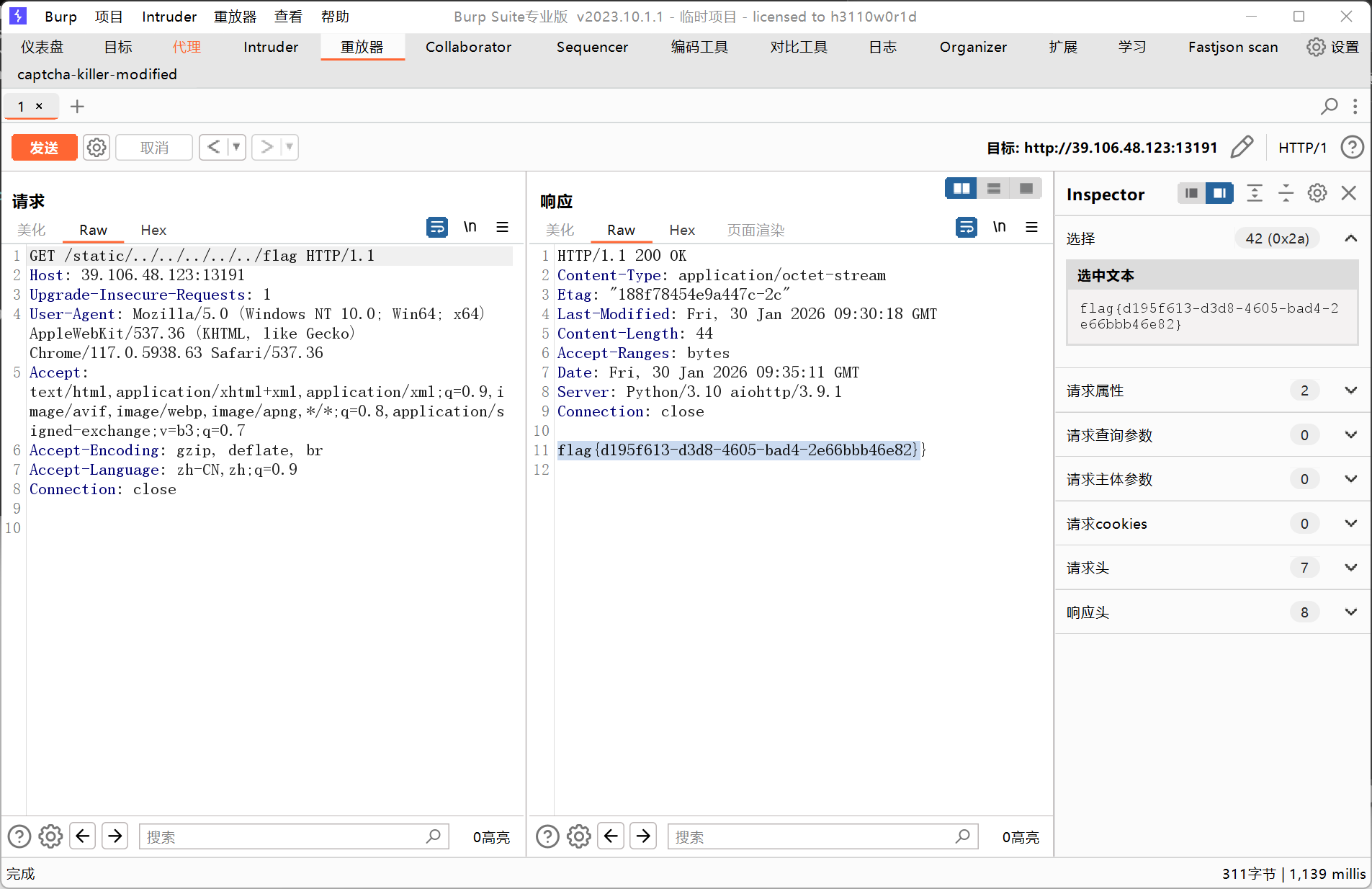Jump to next request search match
The height and width of the screenshot is (889, 1372).
pos(115,836)
